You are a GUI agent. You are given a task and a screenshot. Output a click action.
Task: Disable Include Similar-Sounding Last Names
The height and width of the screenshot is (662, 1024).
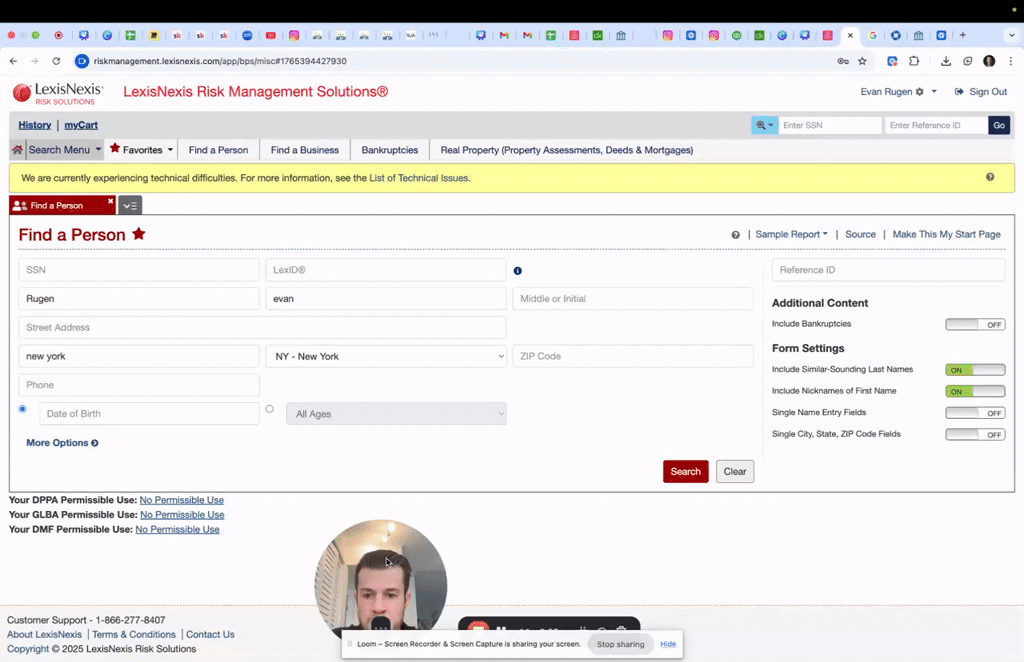click(x=975, y=369)
